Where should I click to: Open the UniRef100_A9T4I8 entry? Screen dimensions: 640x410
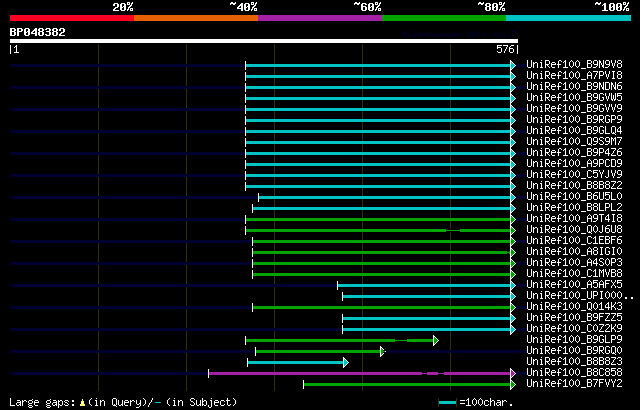[x=574, y=219]
